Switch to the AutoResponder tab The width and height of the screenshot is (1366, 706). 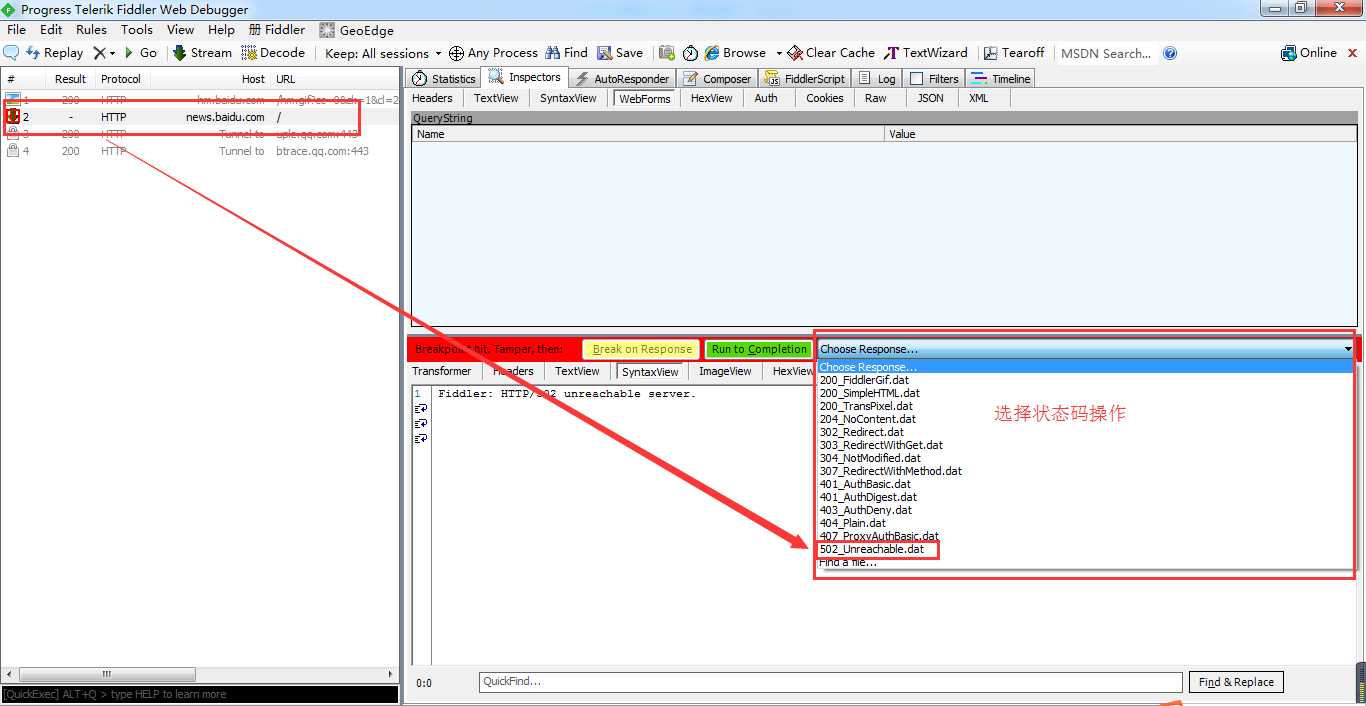622,78
